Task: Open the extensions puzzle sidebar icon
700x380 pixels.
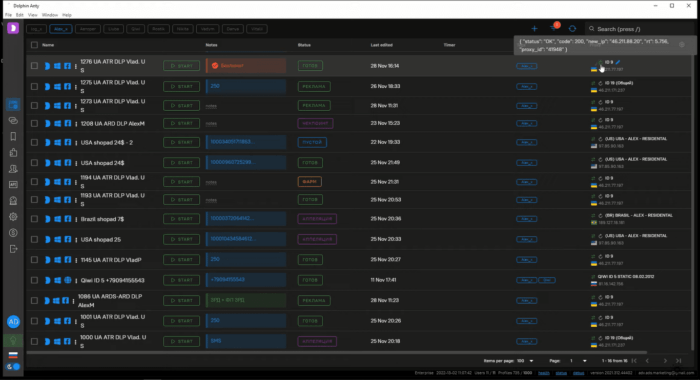Action: coord(13,152)
